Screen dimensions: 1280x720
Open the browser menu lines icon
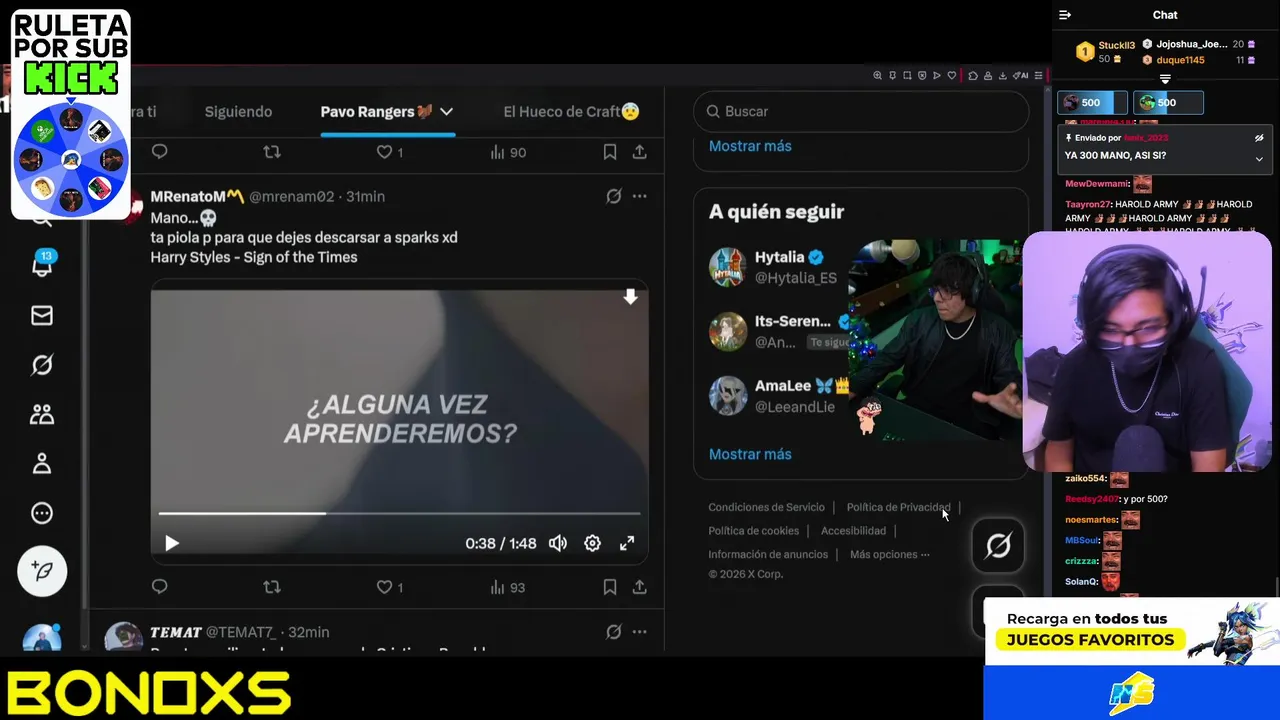(1039, 75)
